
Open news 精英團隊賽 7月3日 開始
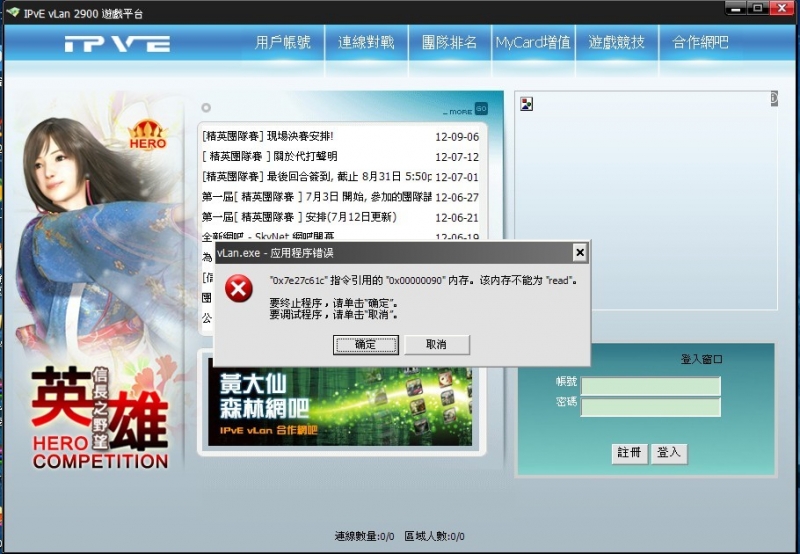[x=316, y=197]
